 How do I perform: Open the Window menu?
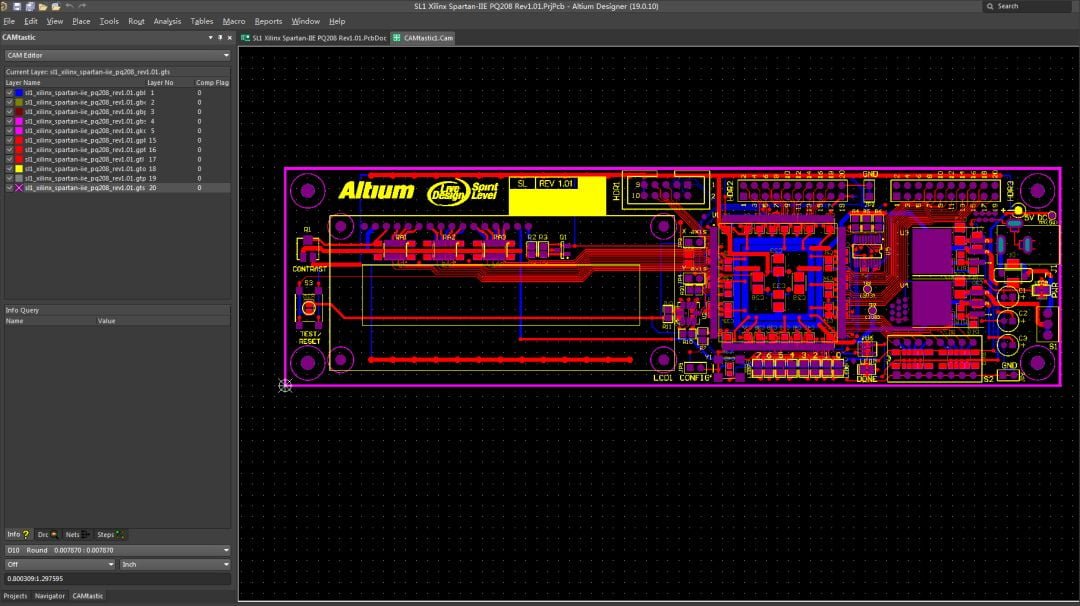tap(306, 21)
